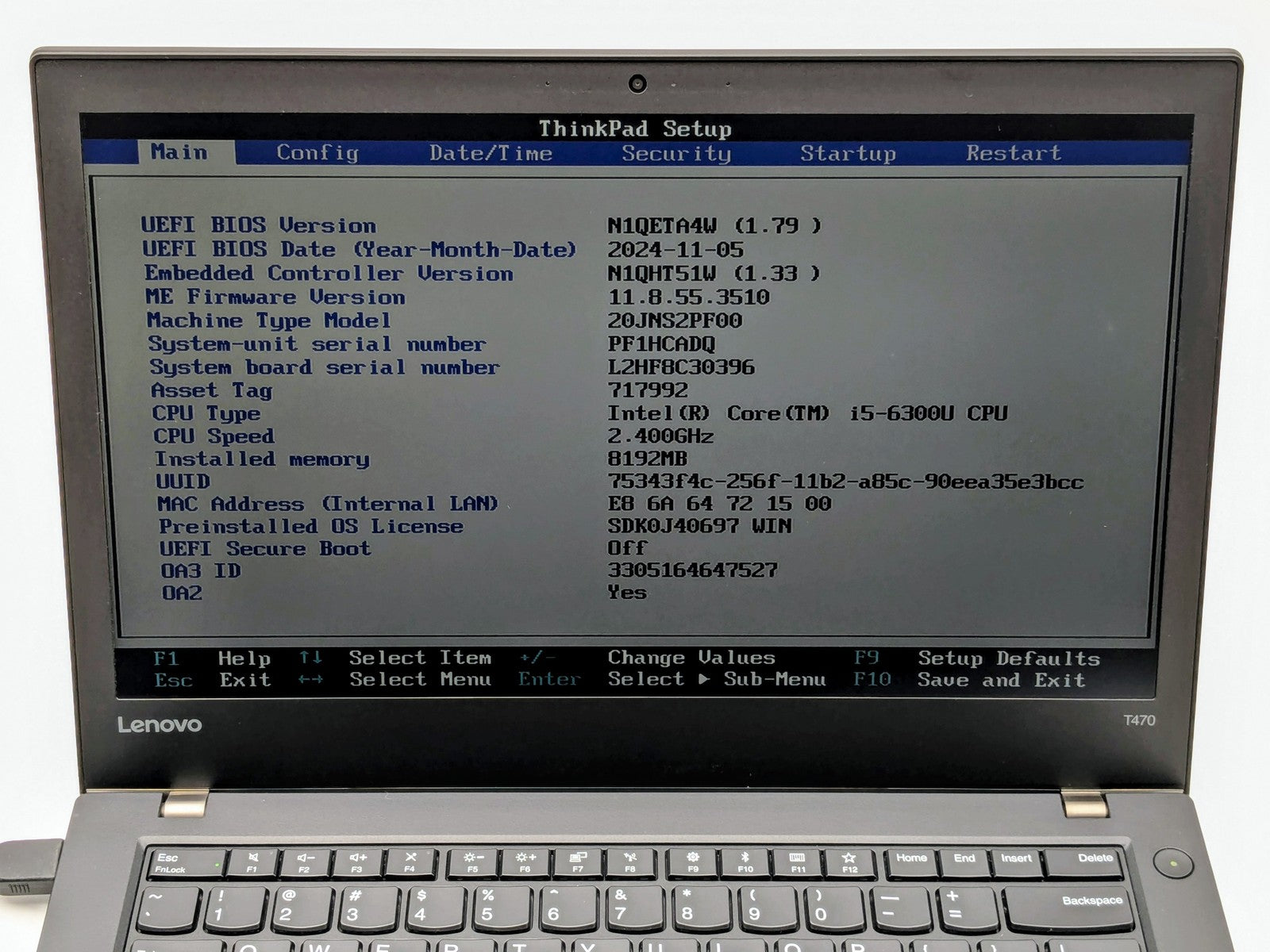Click the Lenovo logo on the bezel
This screenshot has height=952, width=1270.
160,724
